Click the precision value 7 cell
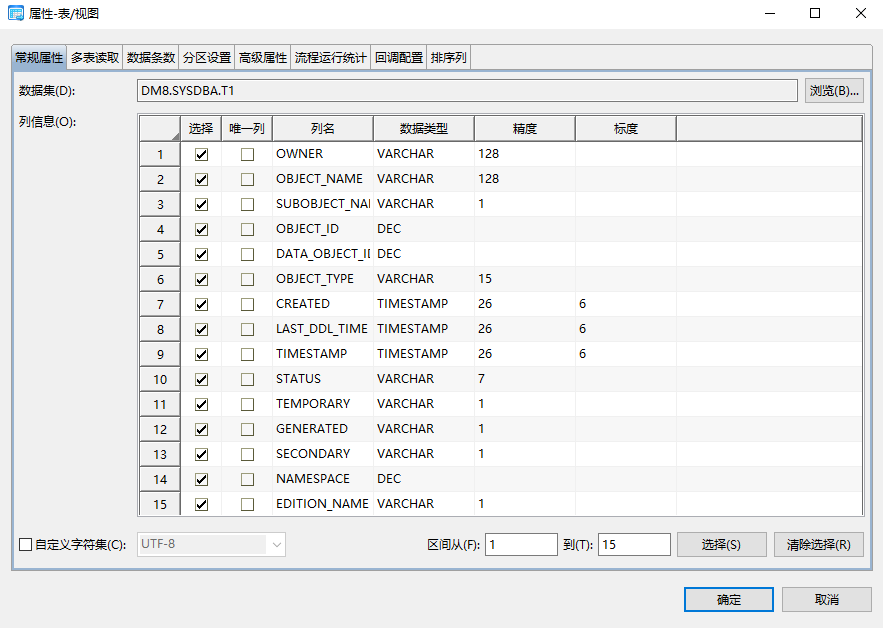The height and width of the screenshot is (628, 883). pyautogui.click(x=525, y=379)
